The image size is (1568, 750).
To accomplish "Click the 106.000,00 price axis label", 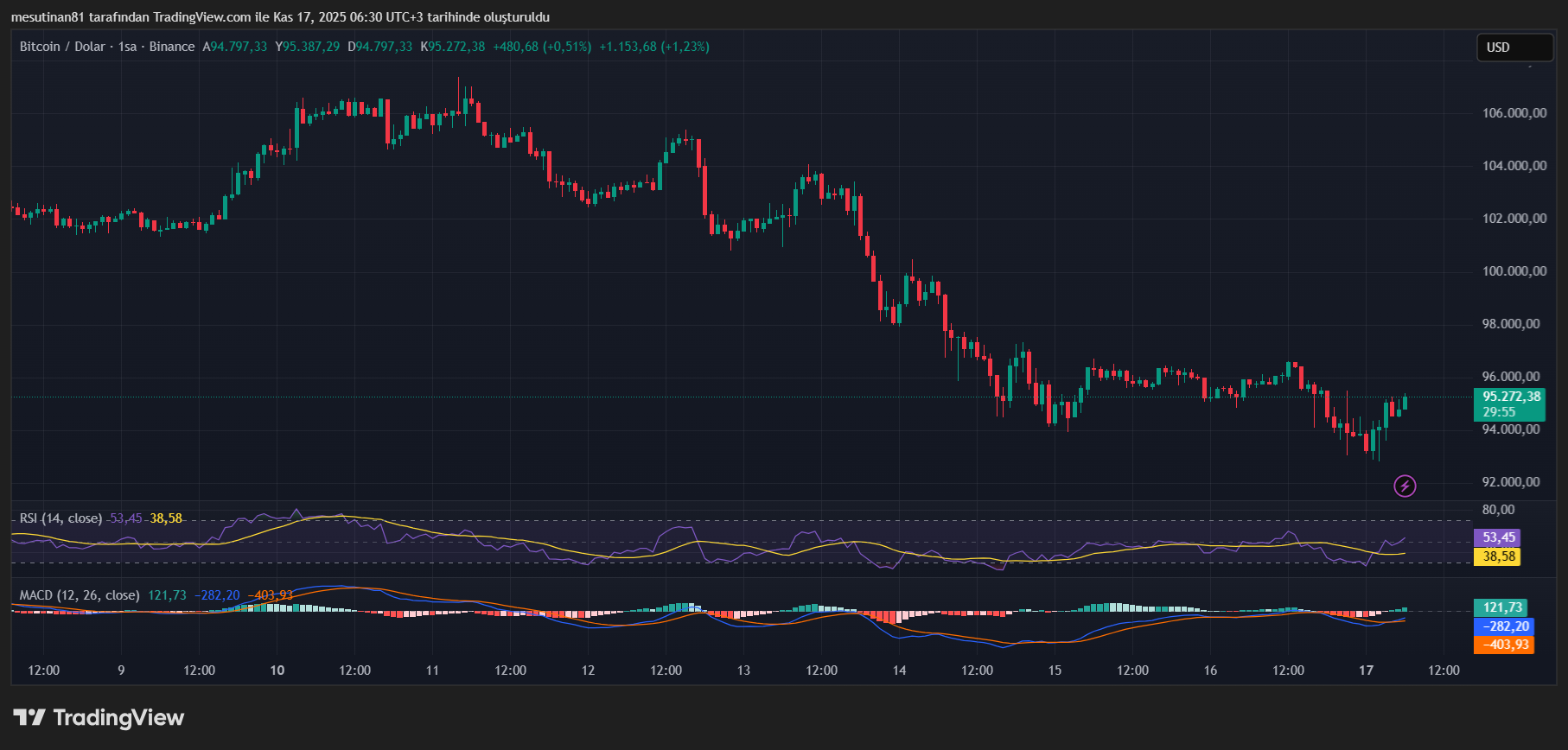I will pos(1514,113).
